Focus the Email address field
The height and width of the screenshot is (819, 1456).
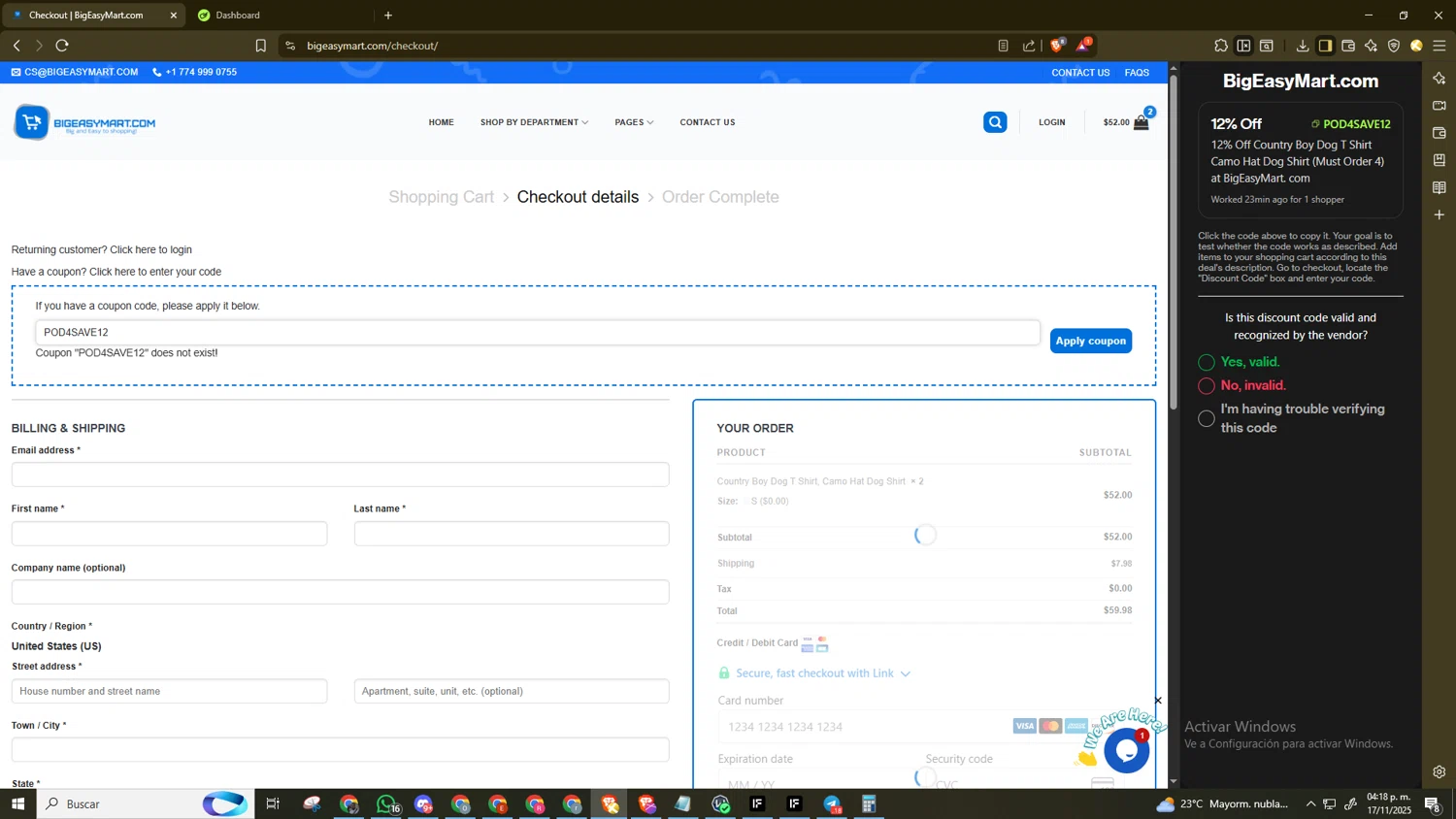[x=341, y=475]
